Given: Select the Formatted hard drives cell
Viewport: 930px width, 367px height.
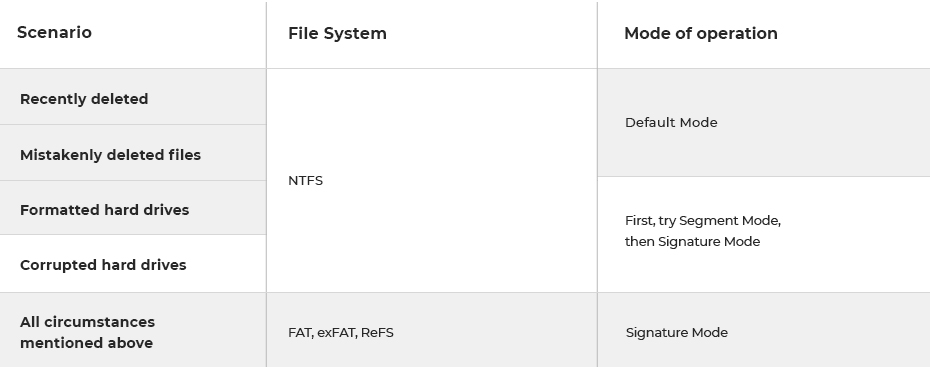Looking at the screenshot, I should point(133,208).
